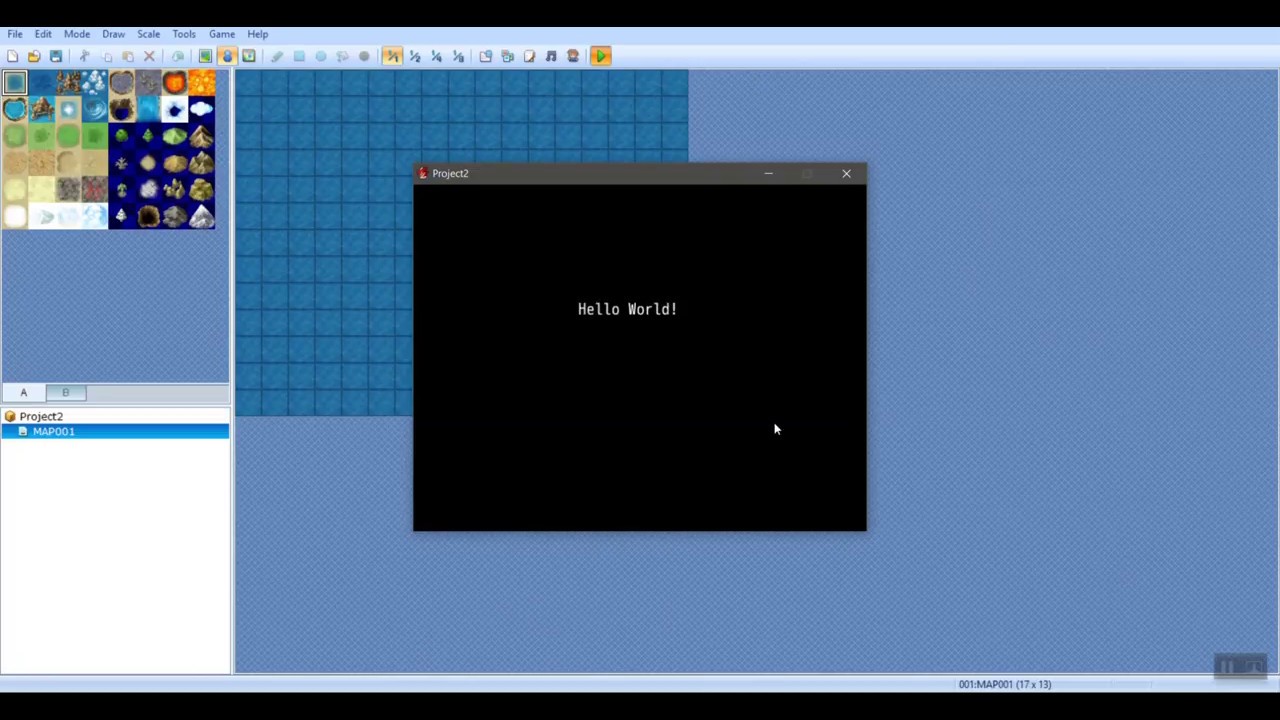Screen dimensions: 1280x720
Task: Select Project2 root in map tree
Action: point(41,416)
